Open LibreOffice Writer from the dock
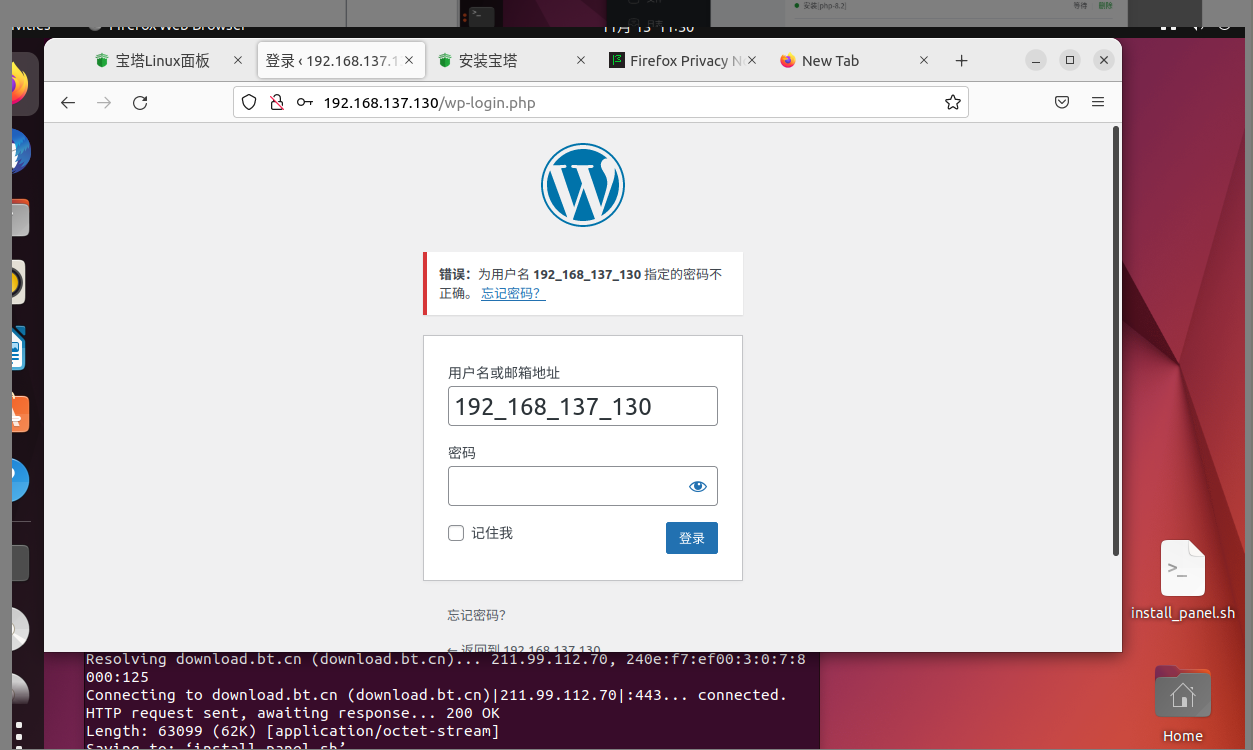 pyautogui.click(x=20, y=350)
